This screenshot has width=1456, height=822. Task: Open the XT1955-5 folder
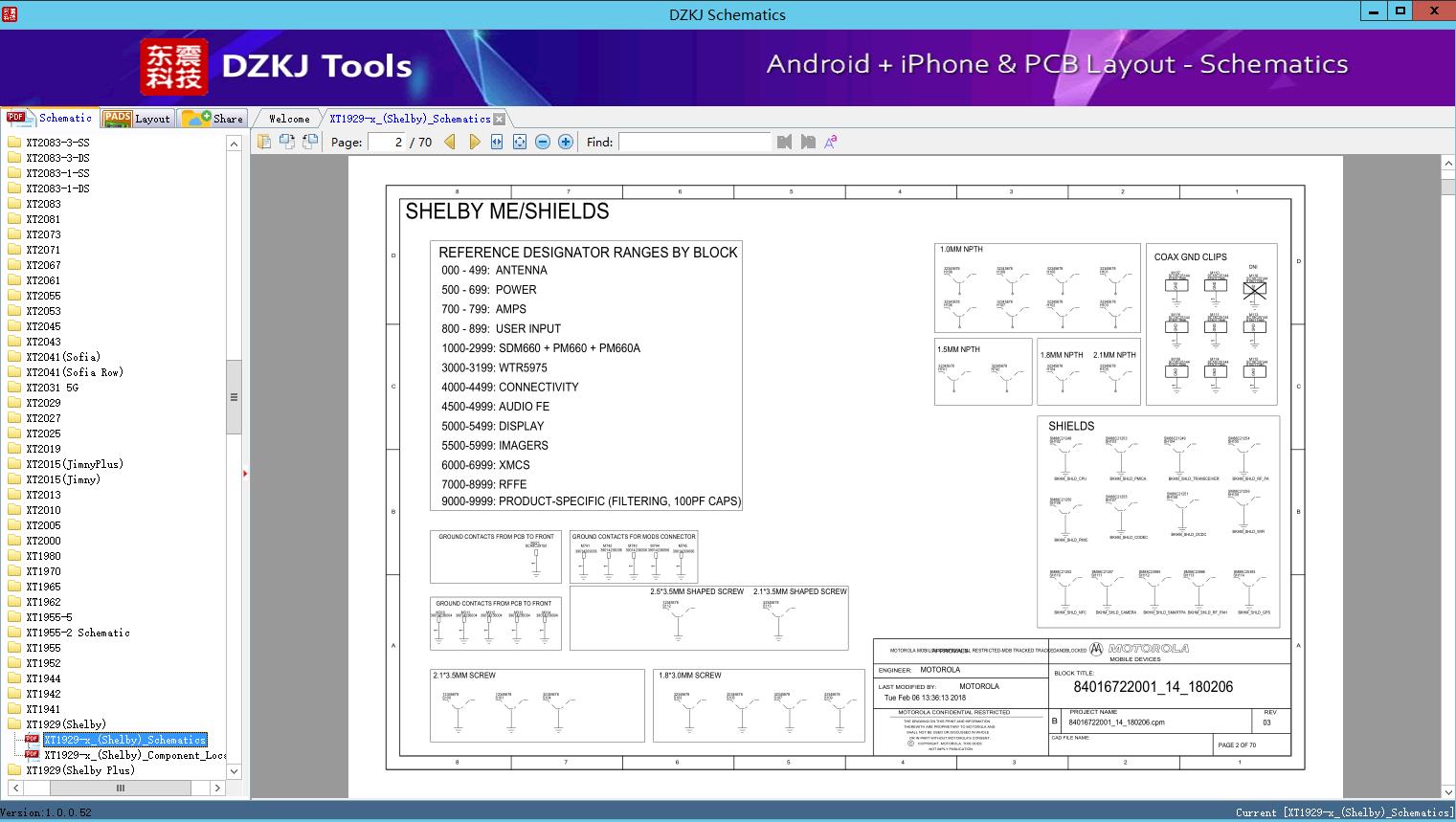pyautogui.click(x=49, y=617)
